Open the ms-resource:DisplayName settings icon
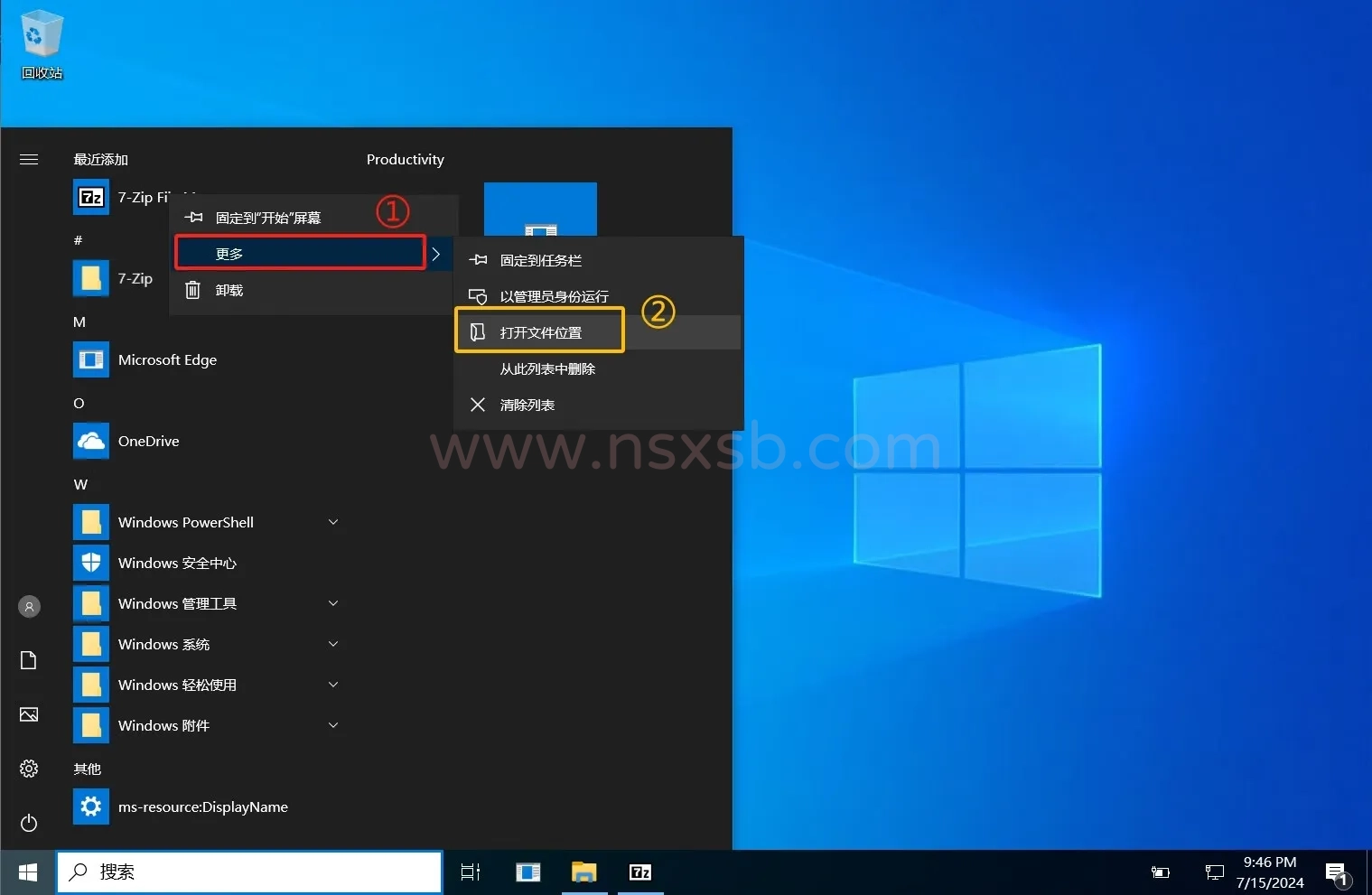This screenshot has width=1372, height=895. point(91,806)
